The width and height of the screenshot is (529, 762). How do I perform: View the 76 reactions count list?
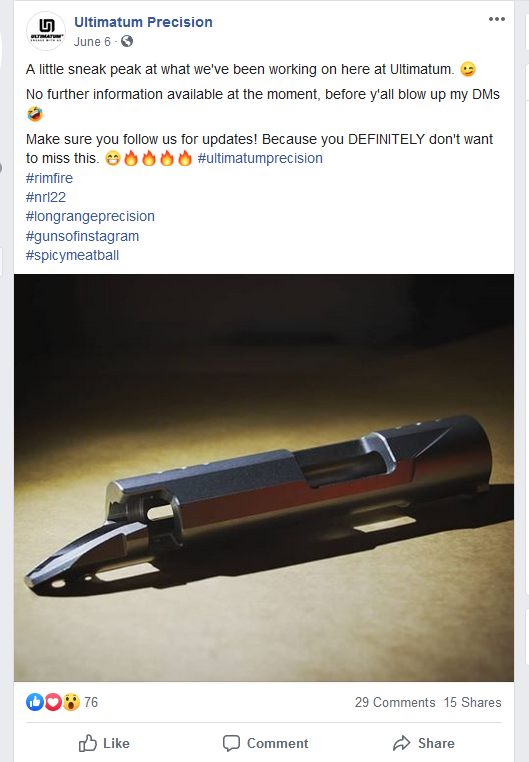click(91, 702)
